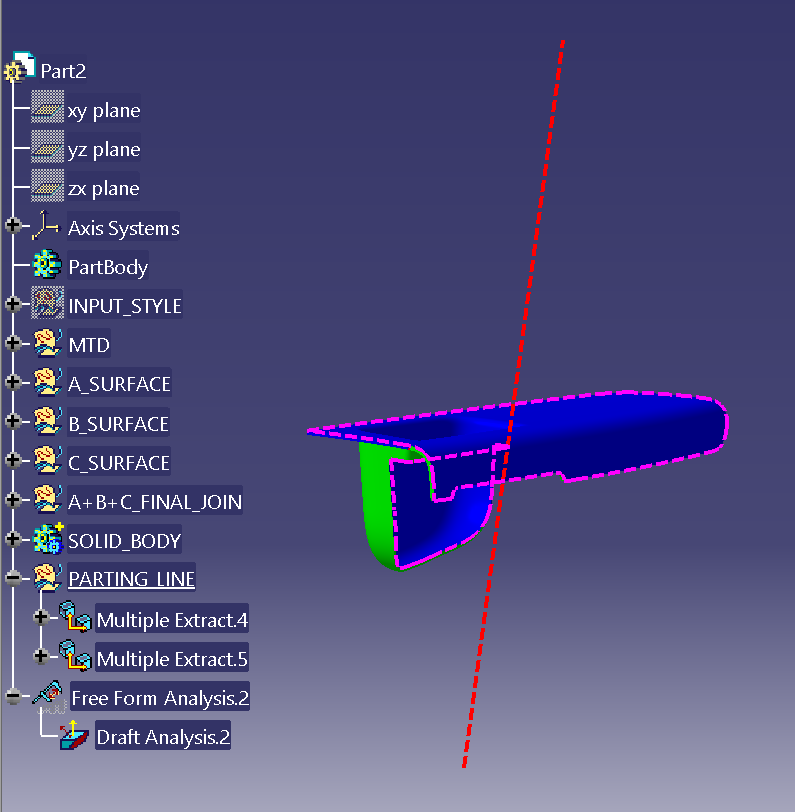Select the underlined PARTING_LINE label
Viewport: 795px width, 812px height.
pos(132,578)
